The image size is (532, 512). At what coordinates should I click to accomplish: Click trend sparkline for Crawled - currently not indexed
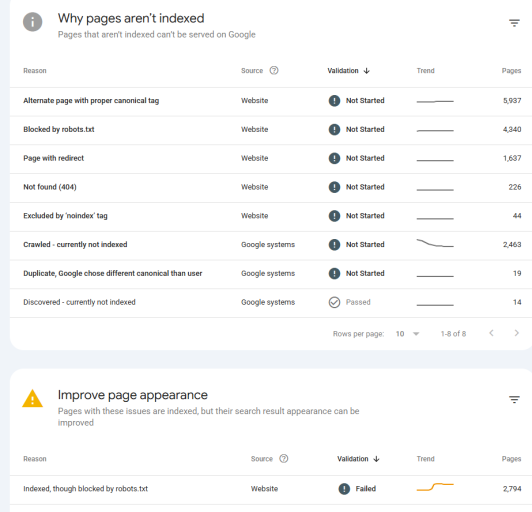(435, 243)
